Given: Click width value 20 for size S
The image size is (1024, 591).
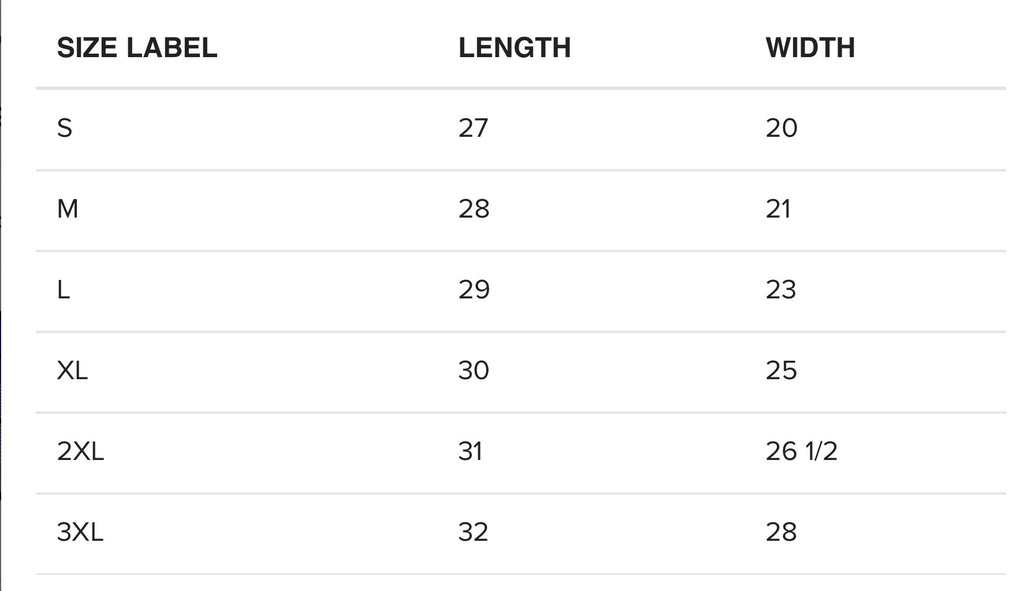Looking at the screenshot, I should 782,128.
